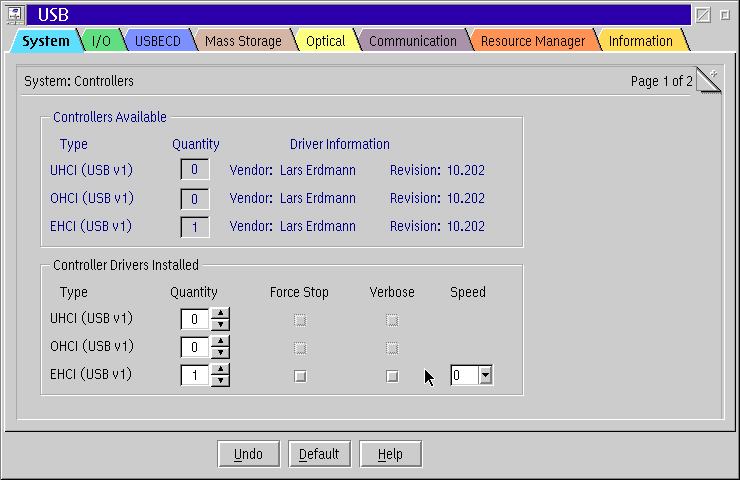The height and width of the screenshot is (480, 740).
Task: Toggle Force Stop checkbox for UHCI driver
Action: (x=300, y=320)
